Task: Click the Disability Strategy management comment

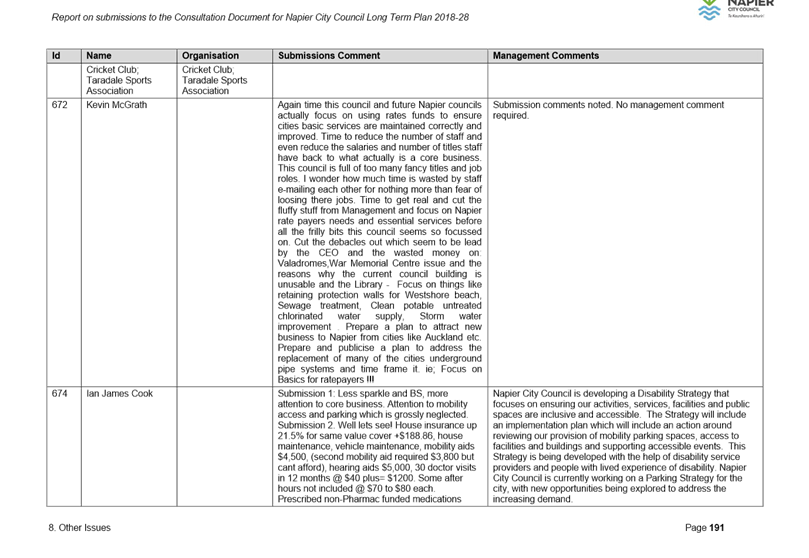Action: (x=621, y=446)
